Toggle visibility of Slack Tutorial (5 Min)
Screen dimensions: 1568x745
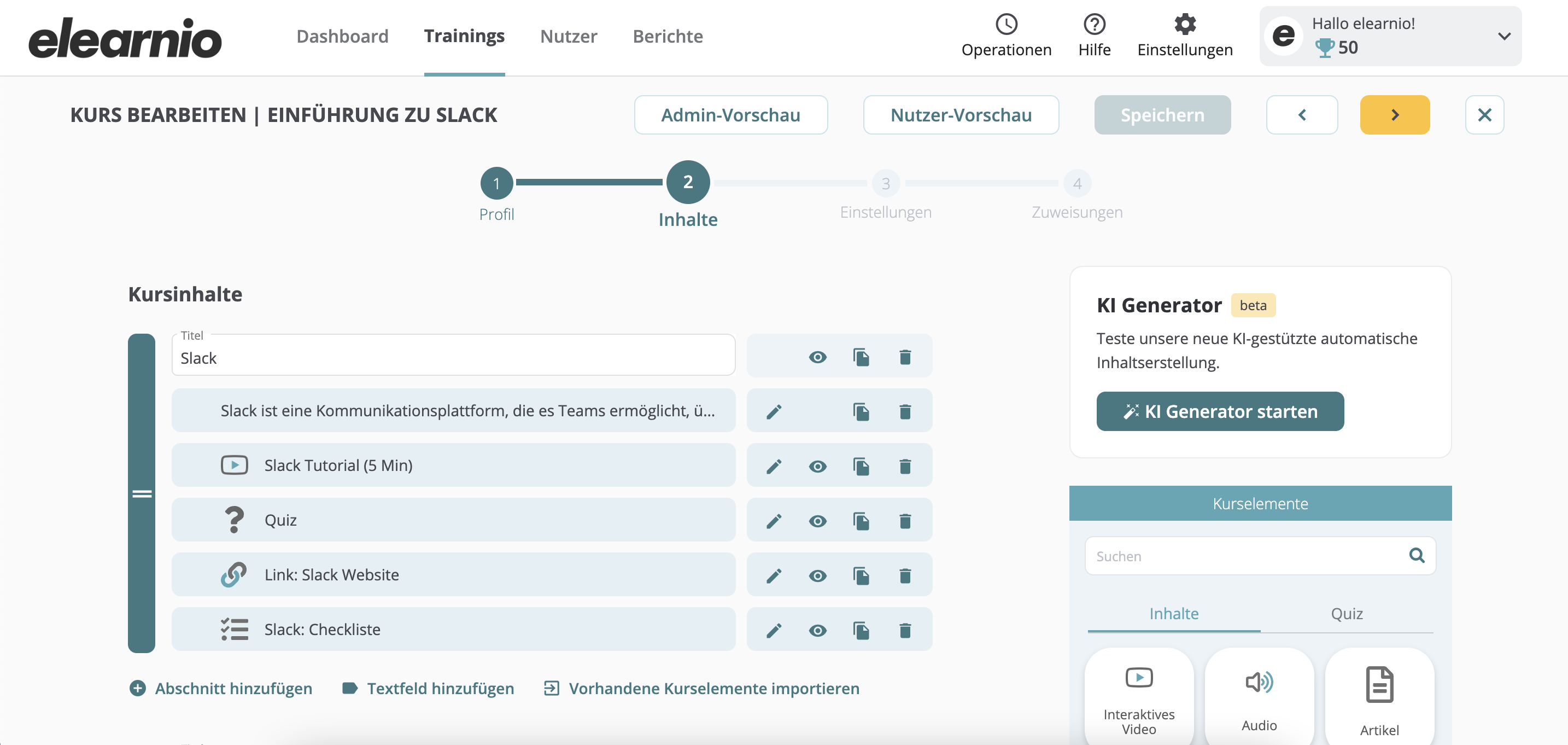pyautogui.click(x=817, y=467)
